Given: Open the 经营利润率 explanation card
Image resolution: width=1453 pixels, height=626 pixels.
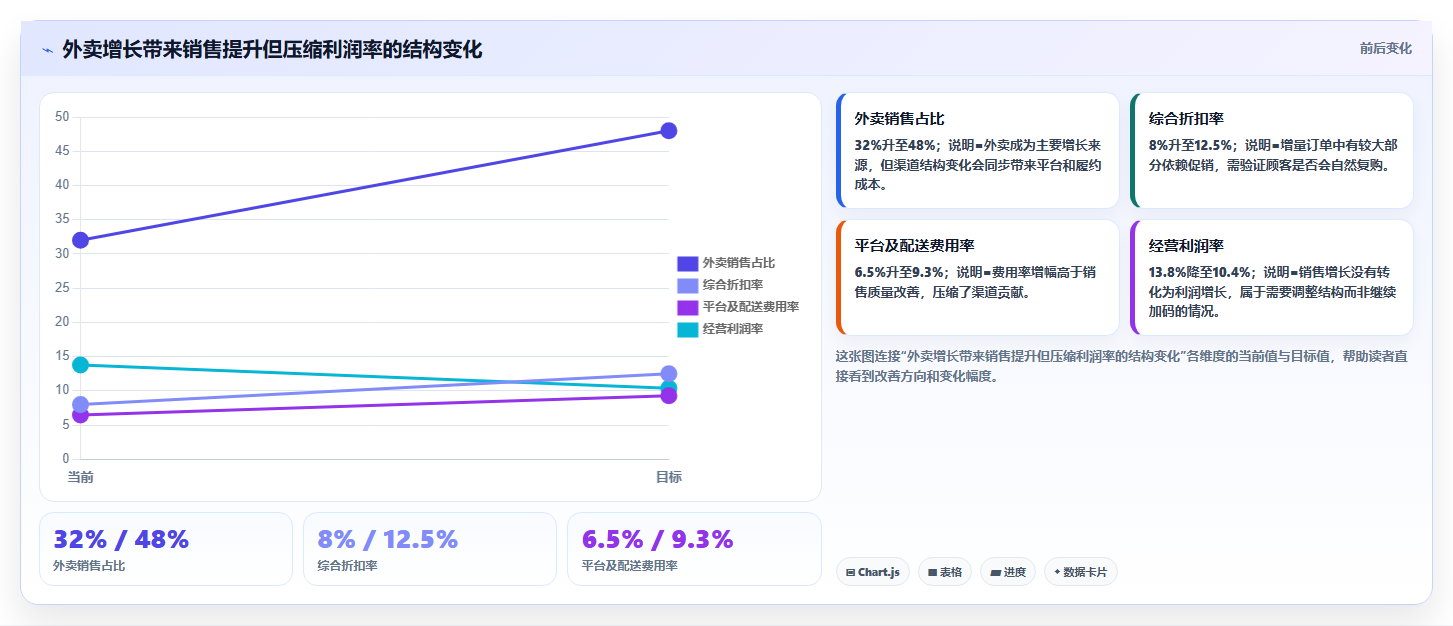Looking at the screenshot, I should click(x=1271, y=277).
